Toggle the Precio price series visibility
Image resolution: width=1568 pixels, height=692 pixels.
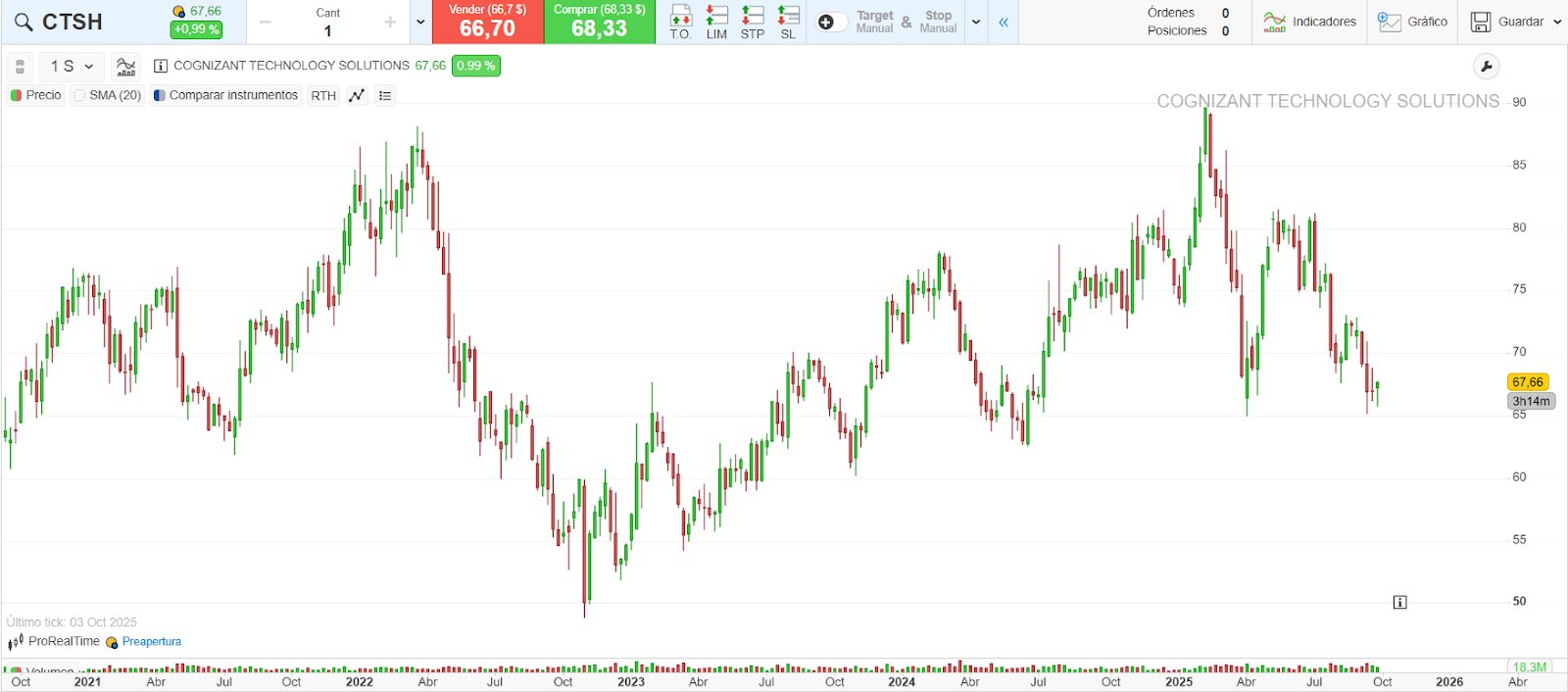pyautogui.click(x=17, y=95)
